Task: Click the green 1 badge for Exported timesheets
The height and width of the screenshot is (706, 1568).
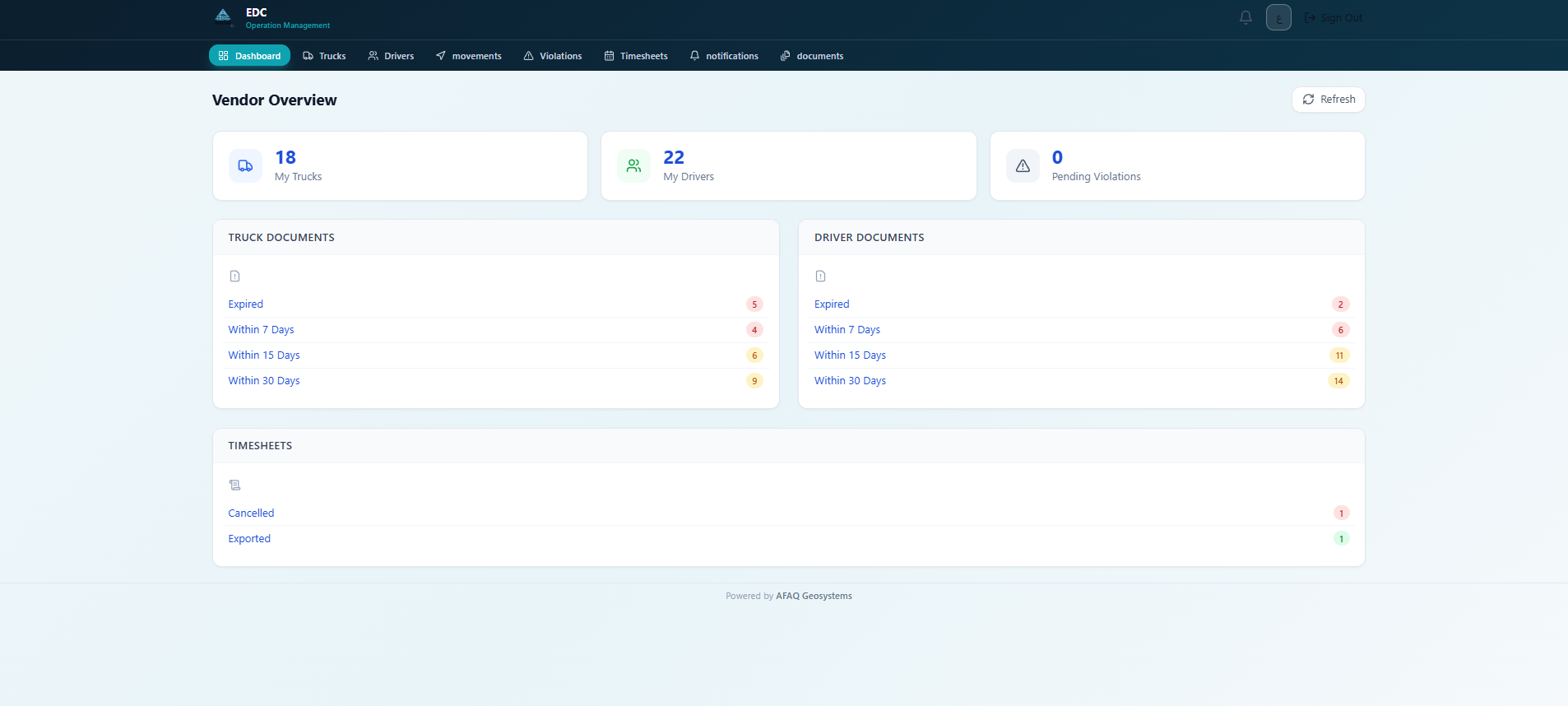Action: click(x=1341, y=539)
